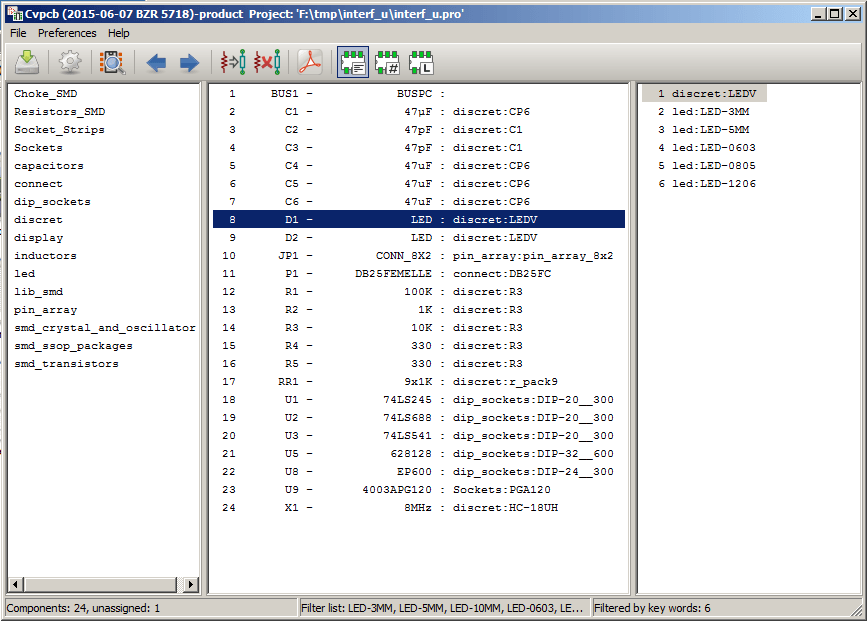This screenshot has height=621, width=867.
Task: Open the Help menu
Action: (x=119, y=33)
